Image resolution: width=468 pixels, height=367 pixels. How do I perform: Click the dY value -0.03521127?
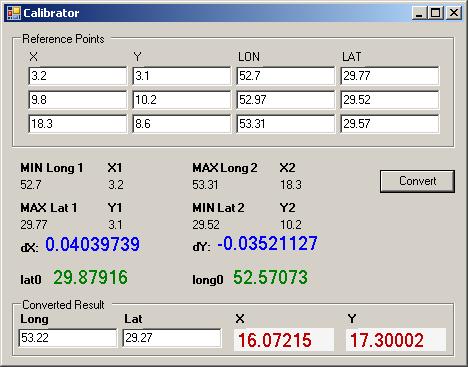(x=267, y=243)
